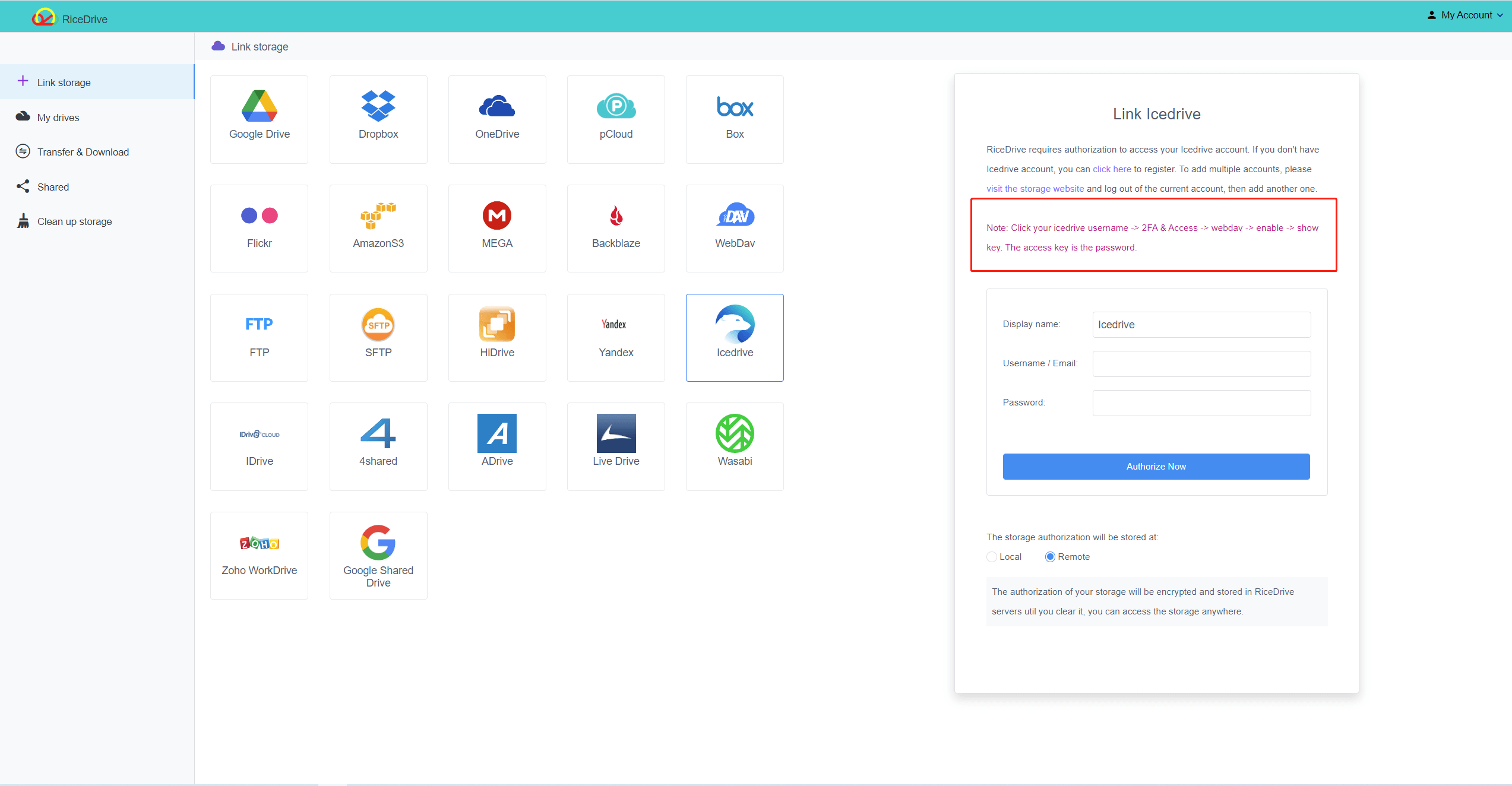The image size is (1512, 786).
Task: Open Link storage panel
Action: point(62,82)
